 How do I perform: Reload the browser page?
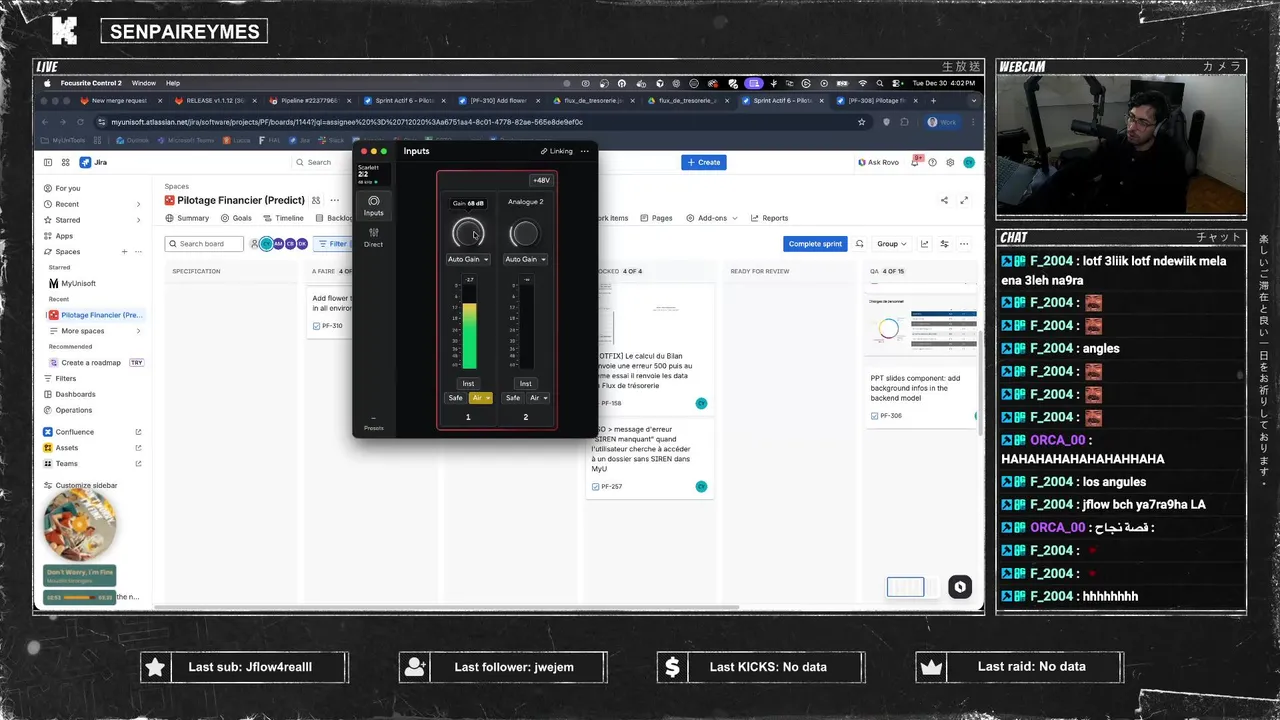pos(80,122)
